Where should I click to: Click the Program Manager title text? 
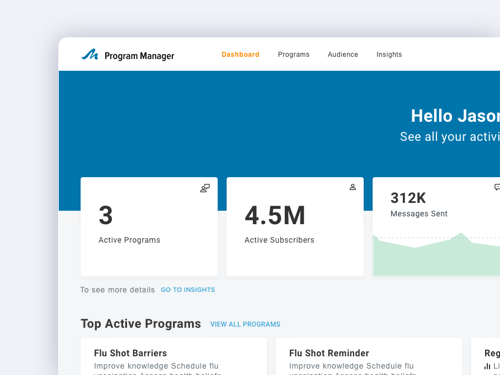tap(139, 56)
